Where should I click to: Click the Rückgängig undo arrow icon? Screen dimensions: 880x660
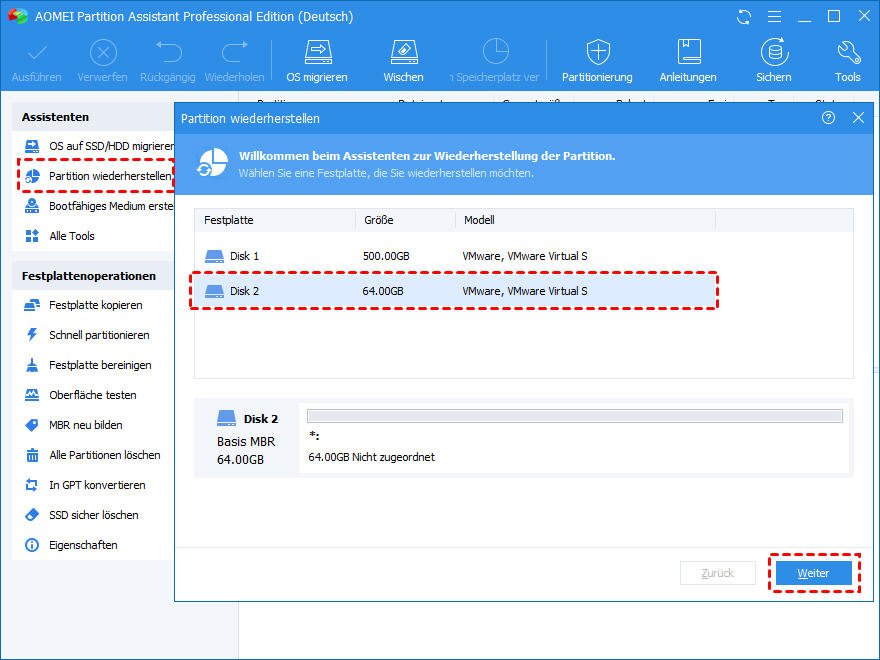(x=168, y=52)
